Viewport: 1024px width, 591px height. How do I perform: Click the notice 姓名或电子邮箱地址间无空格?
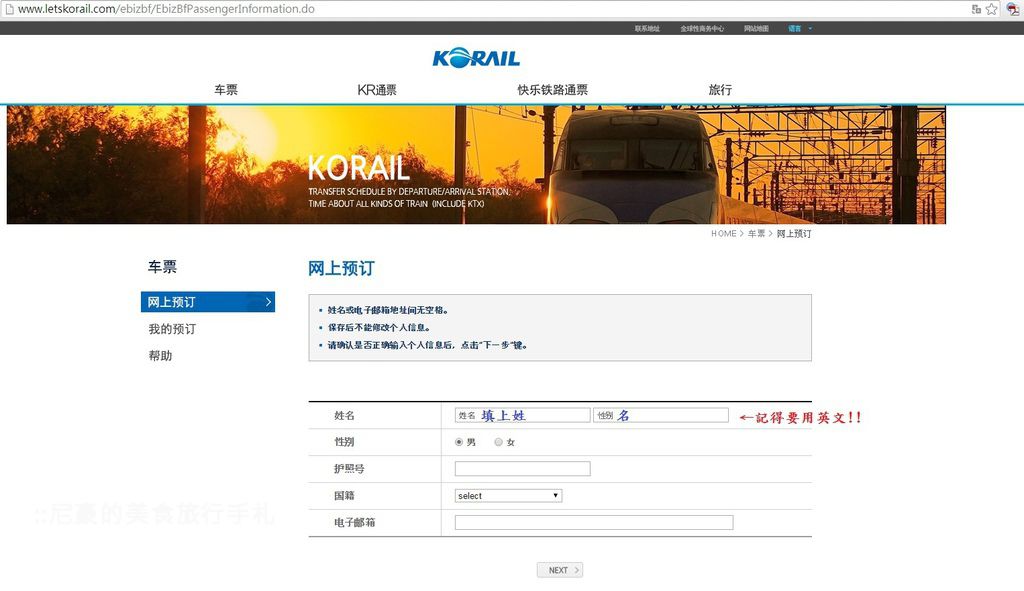[388, 310]
